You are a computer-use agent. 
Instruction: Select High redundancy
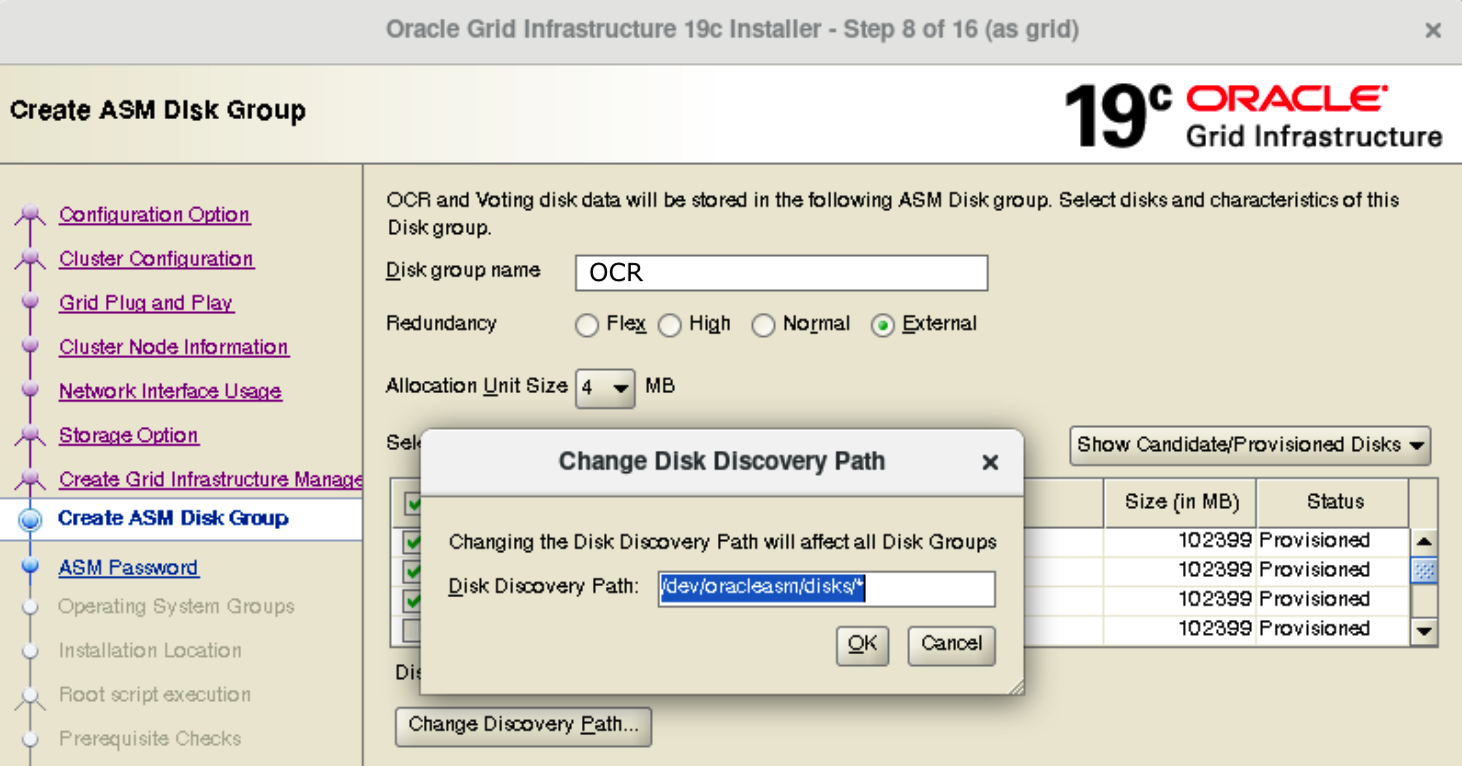point(670,326)
